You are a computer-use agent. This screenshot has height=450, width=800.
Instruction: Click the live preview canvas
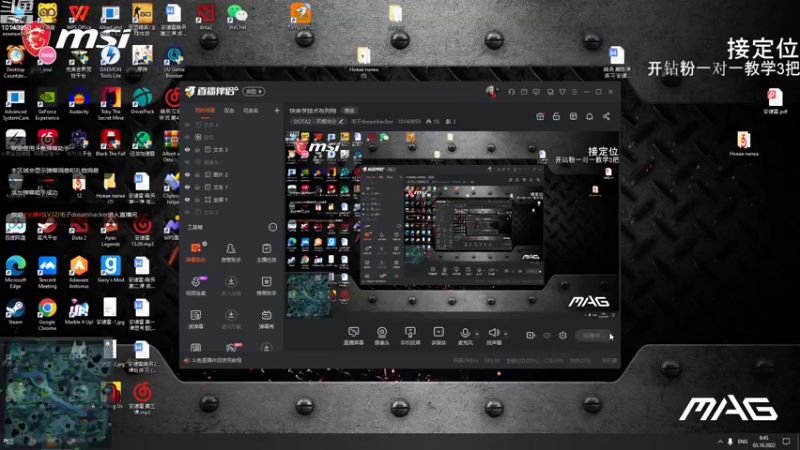coord(452,225)
